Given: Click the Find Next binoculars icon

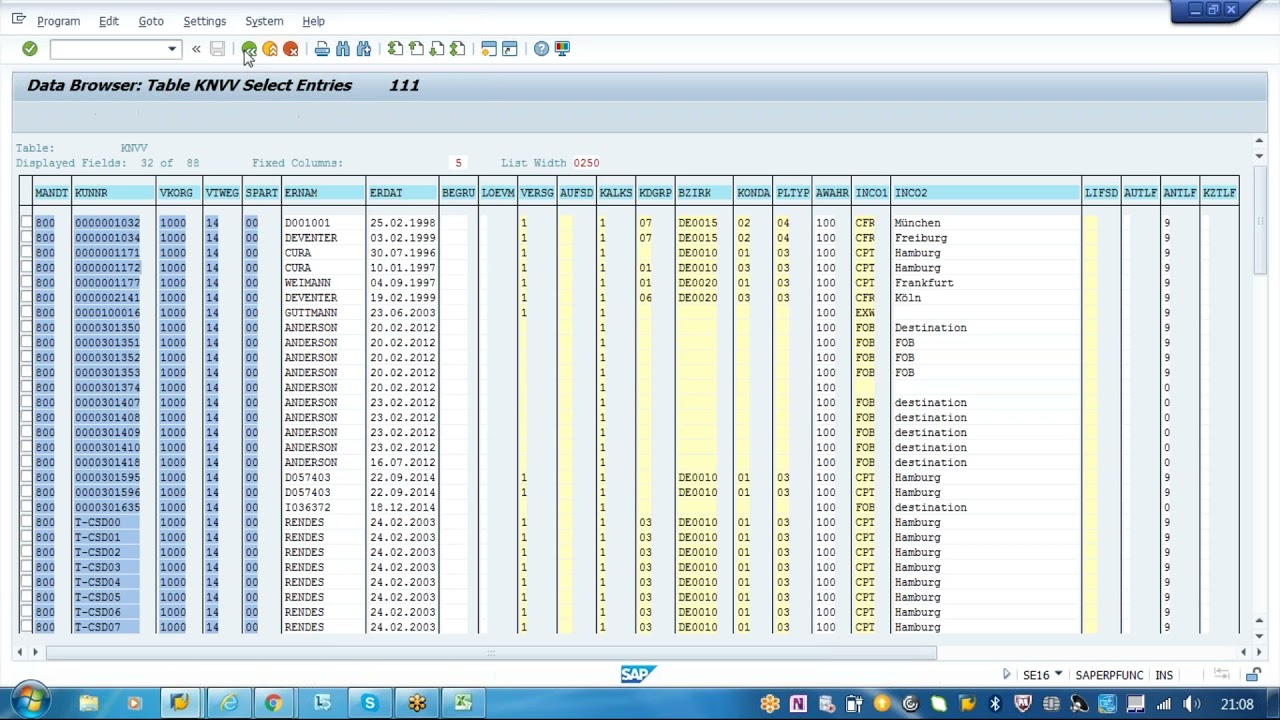Looking at the screenshot, I should click(x=364, y=49).
